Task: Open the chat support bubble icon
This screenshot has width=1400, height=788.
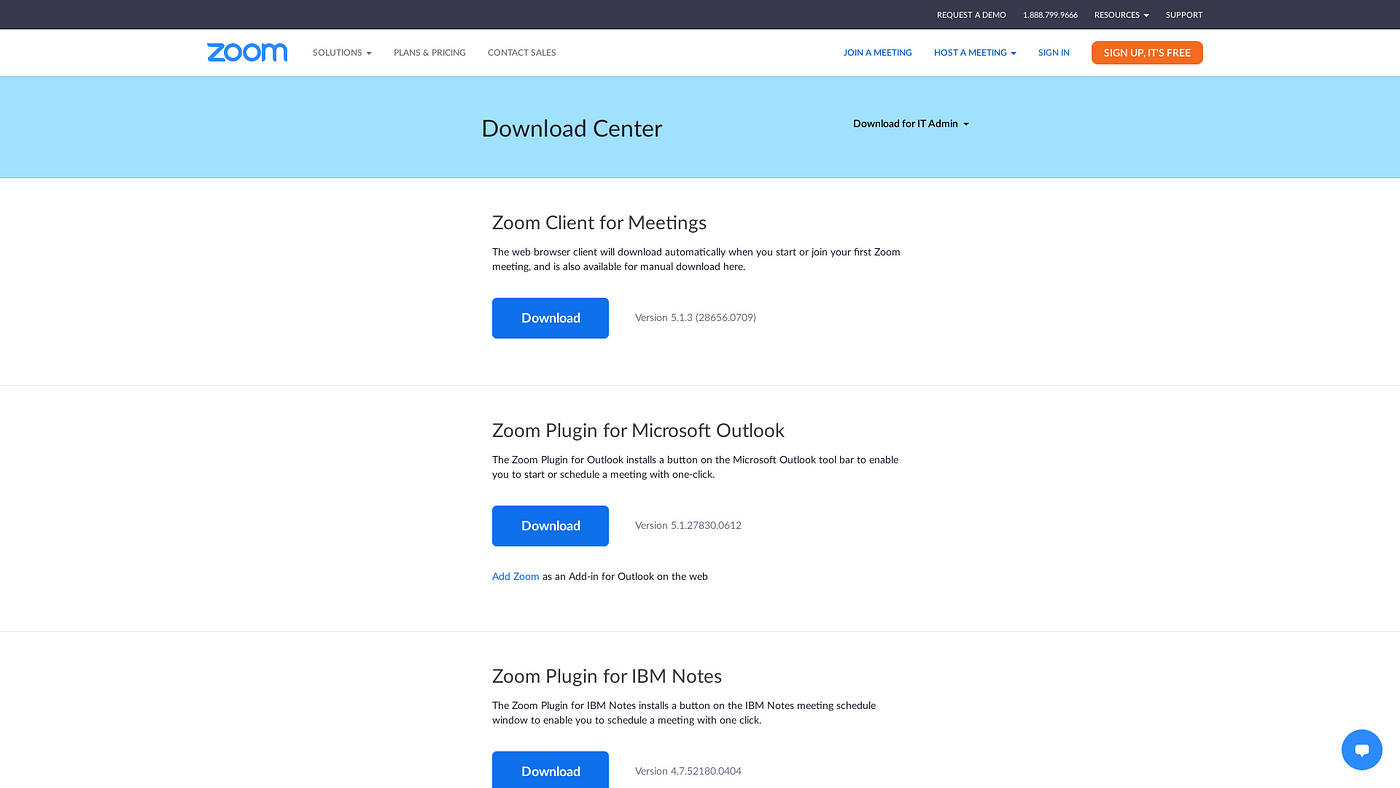Action: tap(1362, 749)
